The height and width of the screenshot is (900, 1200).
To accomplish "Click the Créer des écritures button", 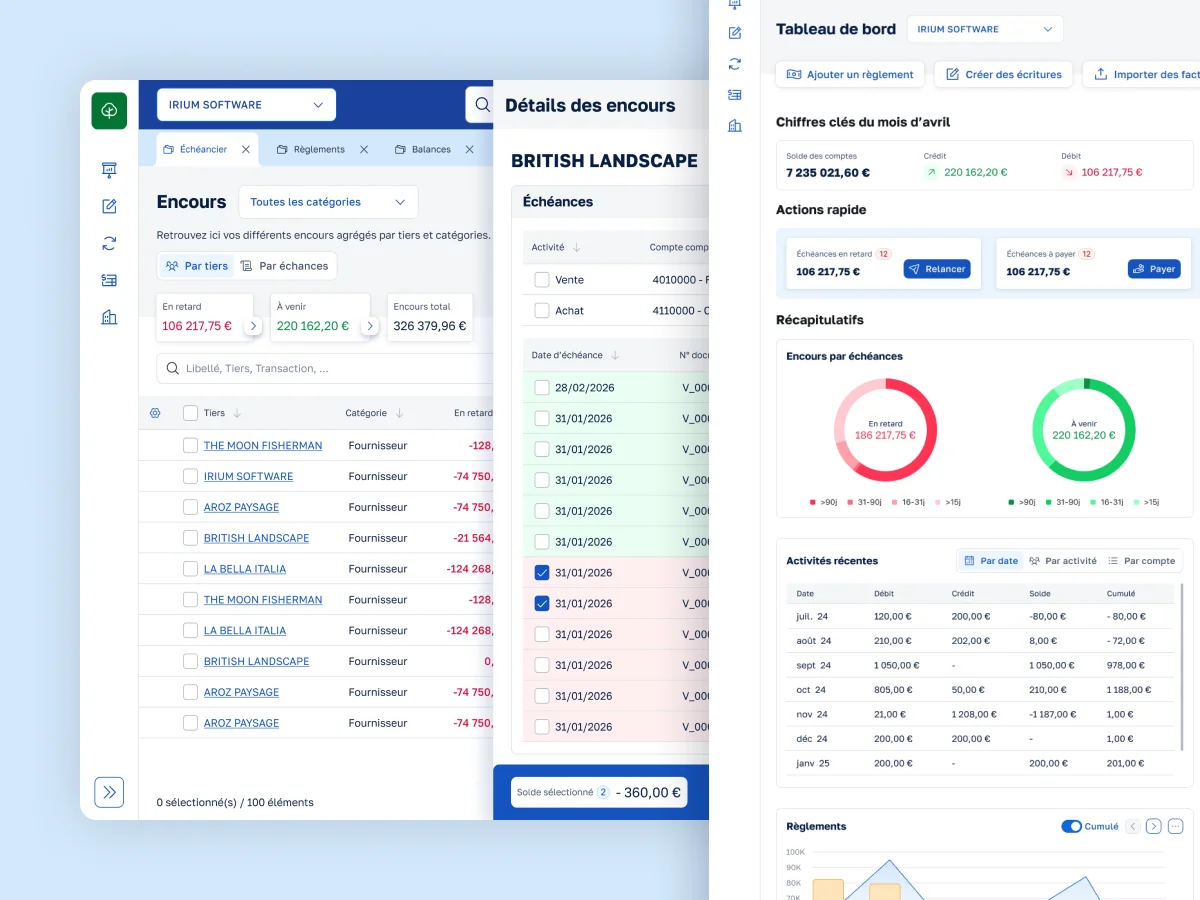I will pos(1004,74).
